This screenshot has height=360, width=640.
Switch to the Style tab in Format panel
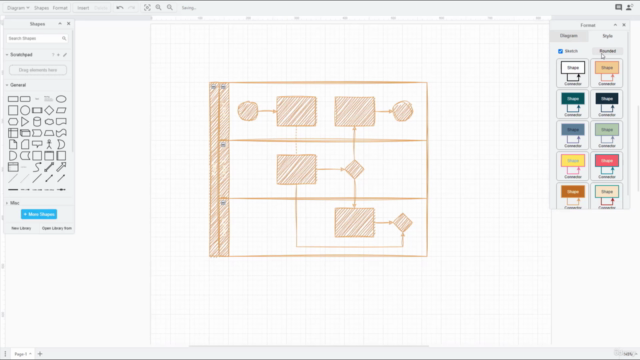point(607,36)
